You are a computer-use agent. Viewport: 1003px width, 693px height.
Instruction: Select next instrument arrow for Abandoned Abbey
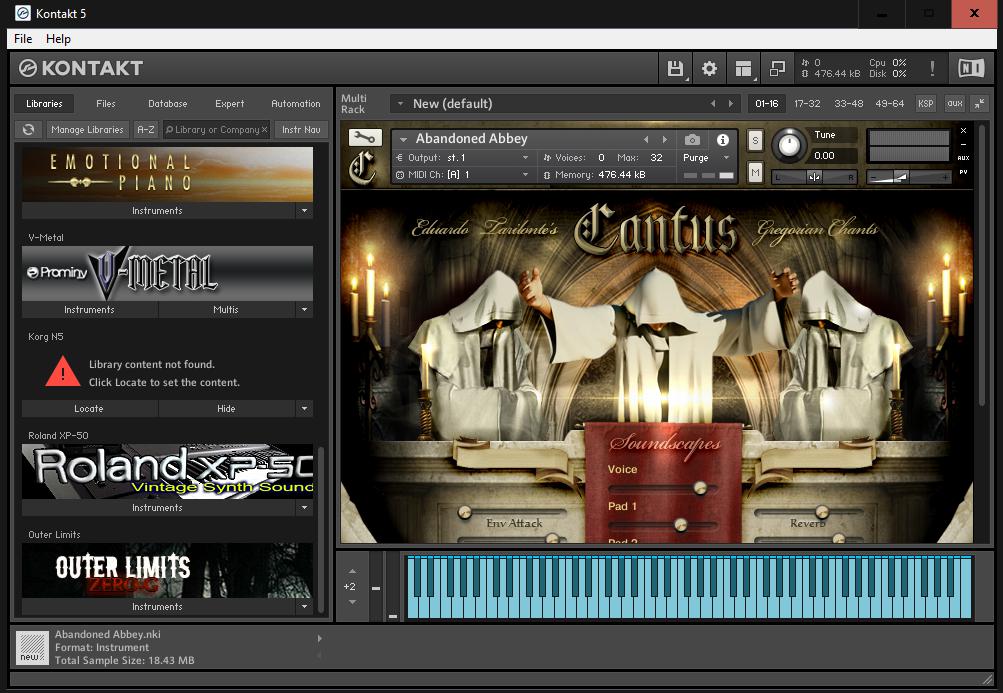(x=665, y=139)
